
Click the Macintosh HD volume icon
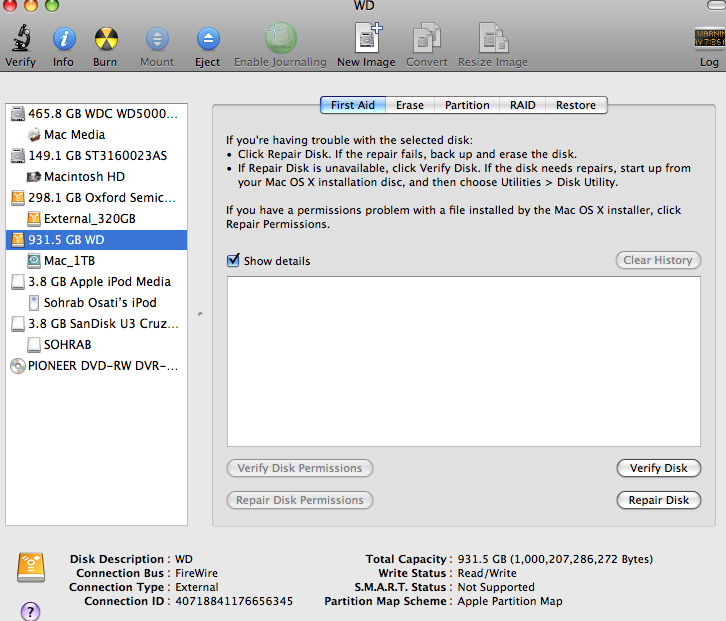[x=34, y=176]
